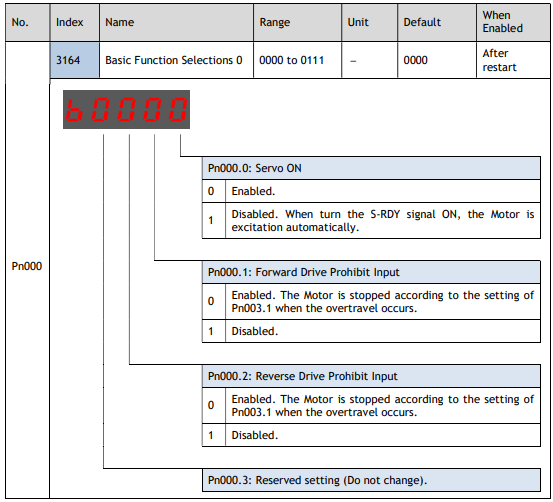Click the 'No.' column header
The image size is (553, 502).
pos(28,22)
